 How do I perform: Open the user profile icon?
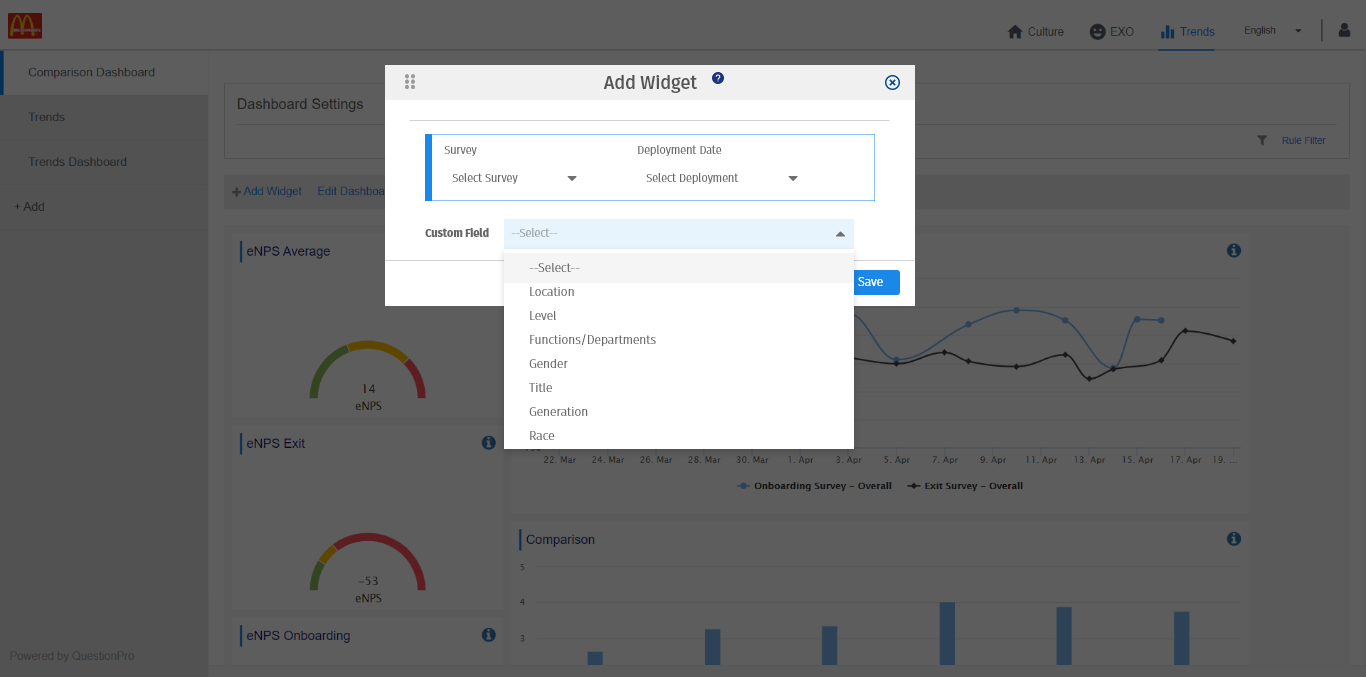[1344, 30]
